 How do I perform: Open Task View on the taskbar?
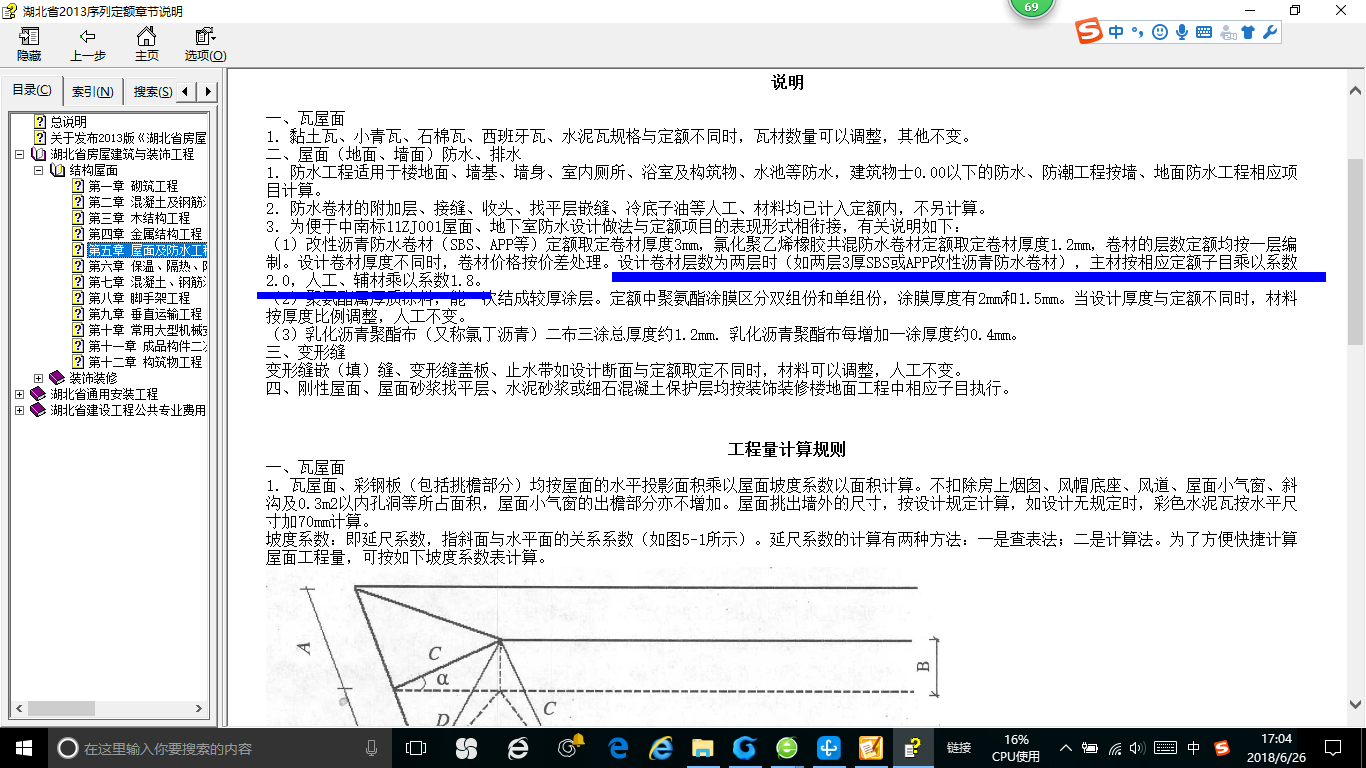[x=416, y=747]
